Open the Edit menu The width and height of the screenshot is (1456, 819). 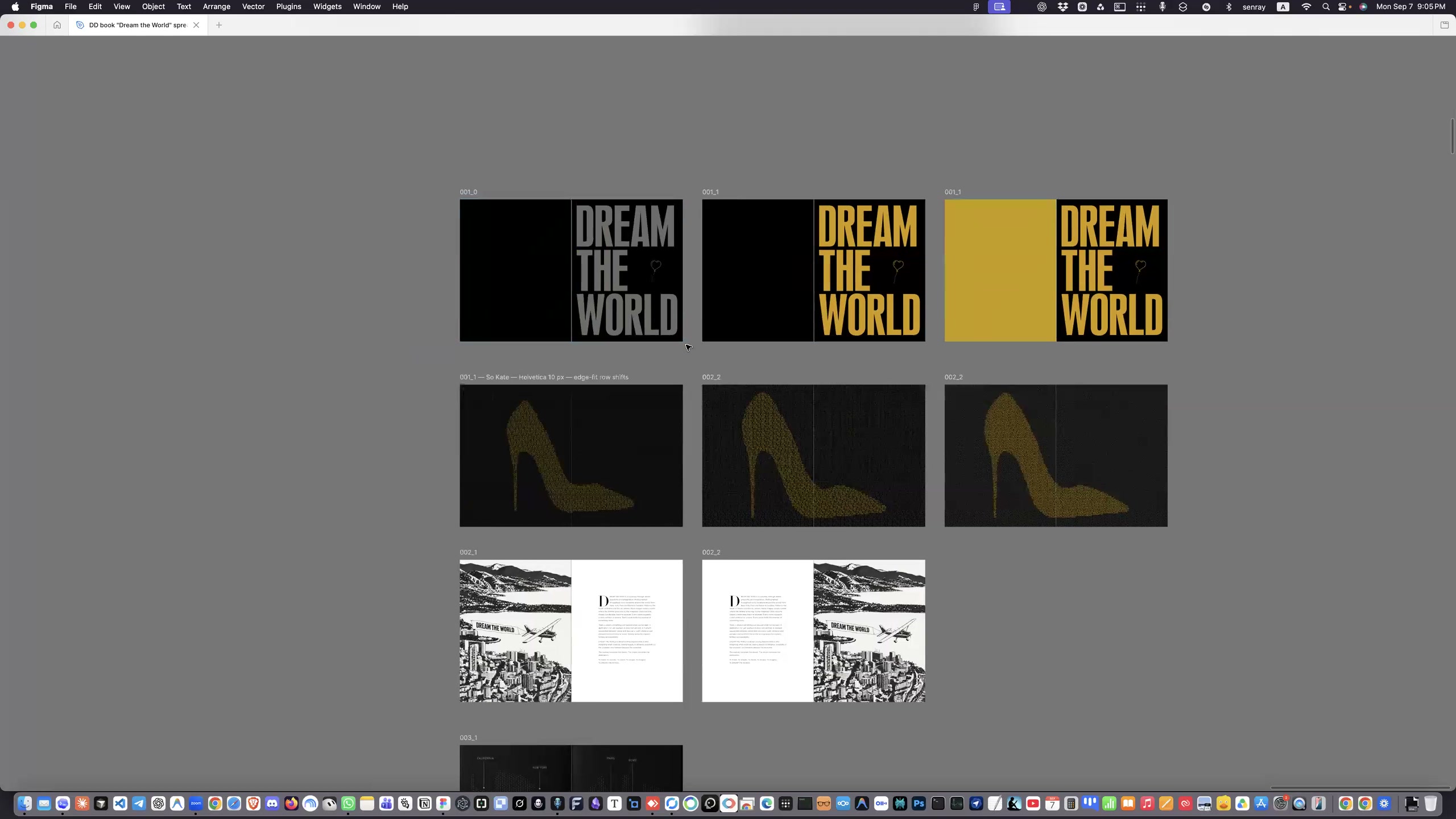pyautogui.click(x=95, y=7)
